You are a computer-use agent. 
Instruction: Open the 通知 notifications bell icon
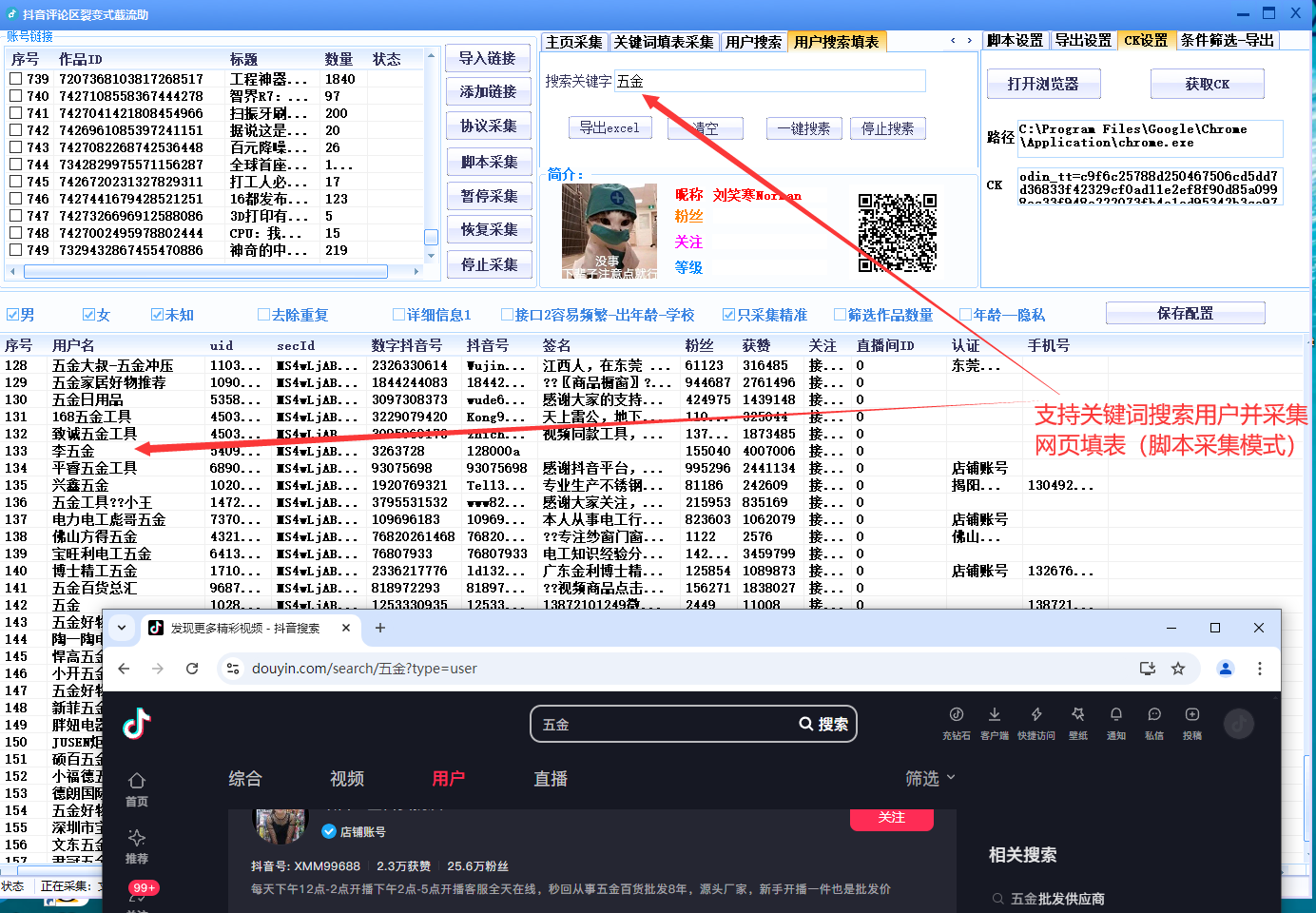pos(1115,715)
